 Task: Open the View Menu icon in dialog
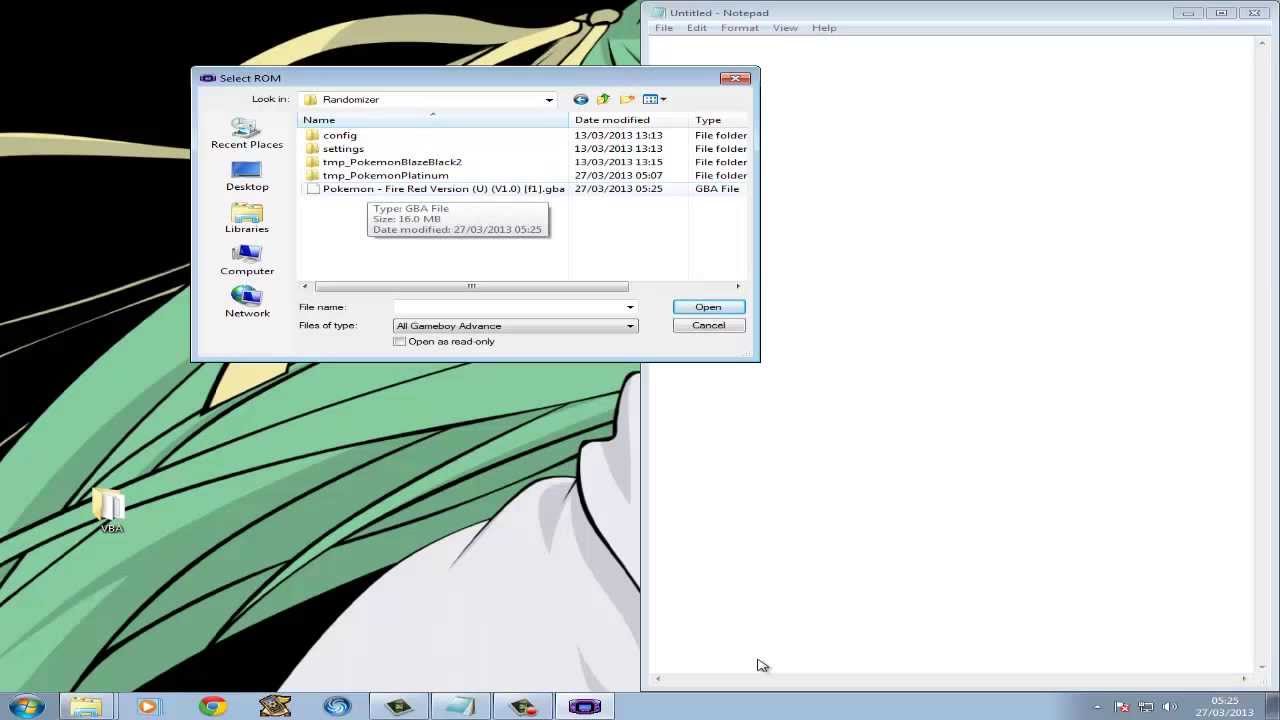(651, 99)
